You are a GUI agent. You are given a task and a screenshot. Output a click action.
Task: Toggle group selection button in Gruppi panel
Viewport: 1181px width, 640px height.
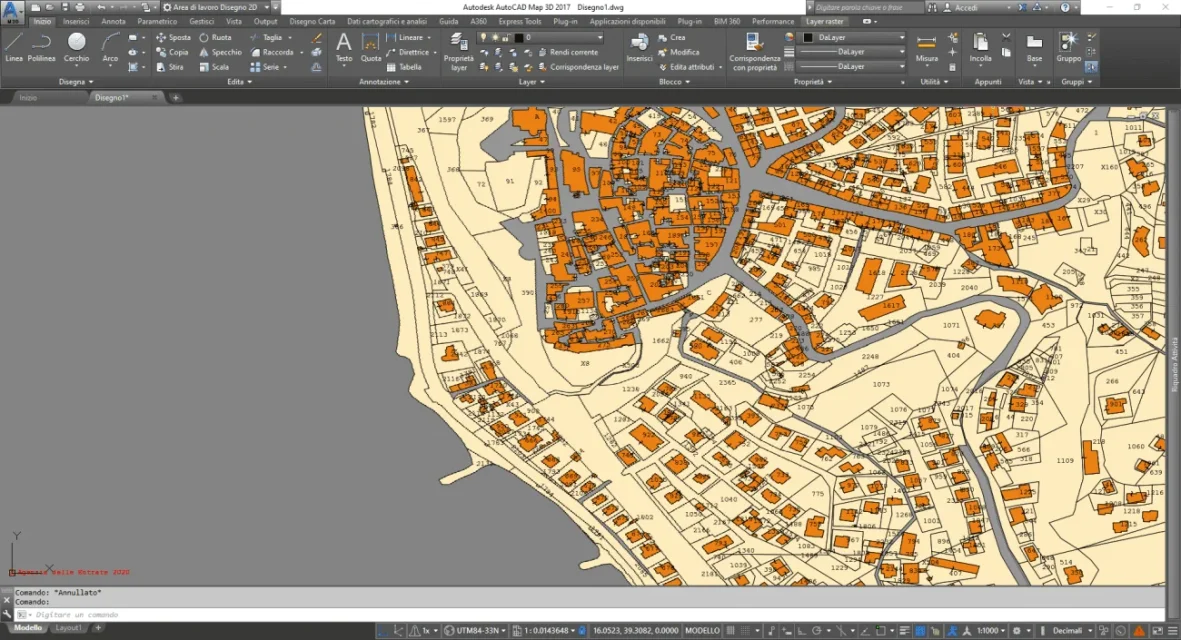click(1091, 67)
